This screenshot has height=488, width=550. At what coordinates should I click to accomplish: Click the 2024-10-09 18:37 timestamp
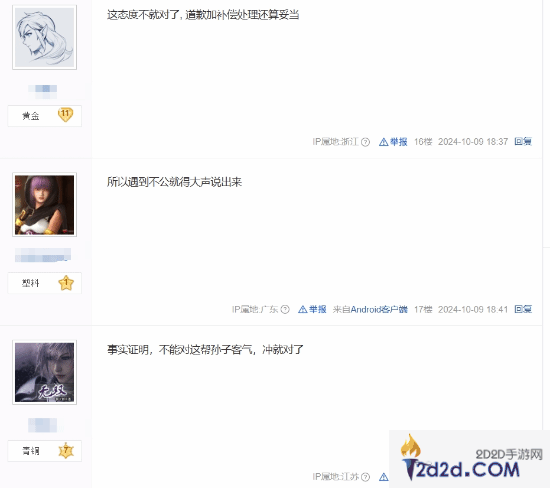click(473, 142)
